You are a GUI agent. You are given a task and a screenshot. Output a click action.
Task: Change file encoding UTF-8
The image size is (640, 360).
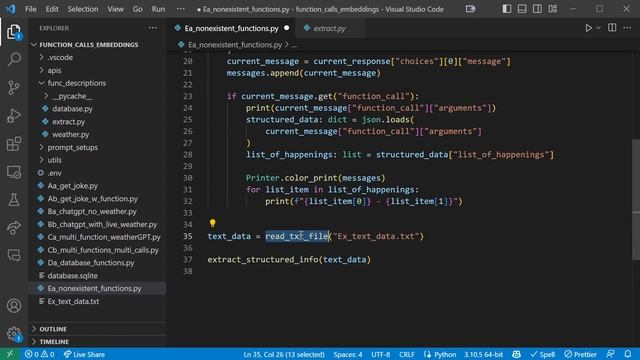(380, 354)
